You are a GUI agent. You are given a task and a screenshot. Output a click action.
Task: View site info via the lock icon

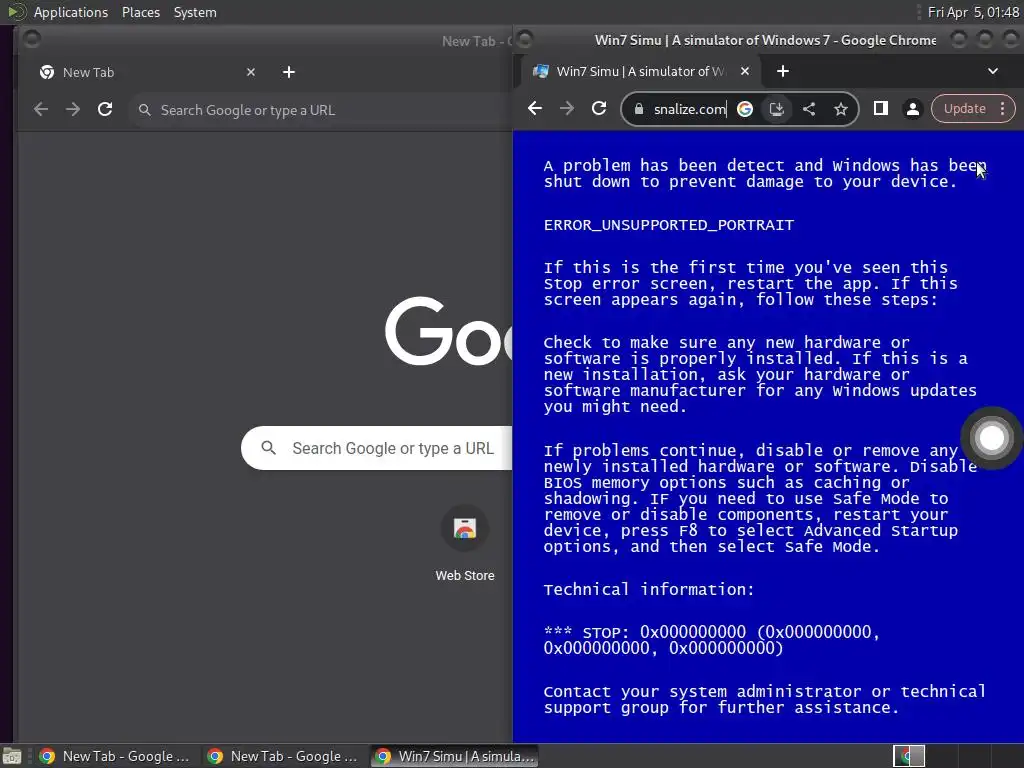pos(639,109)
